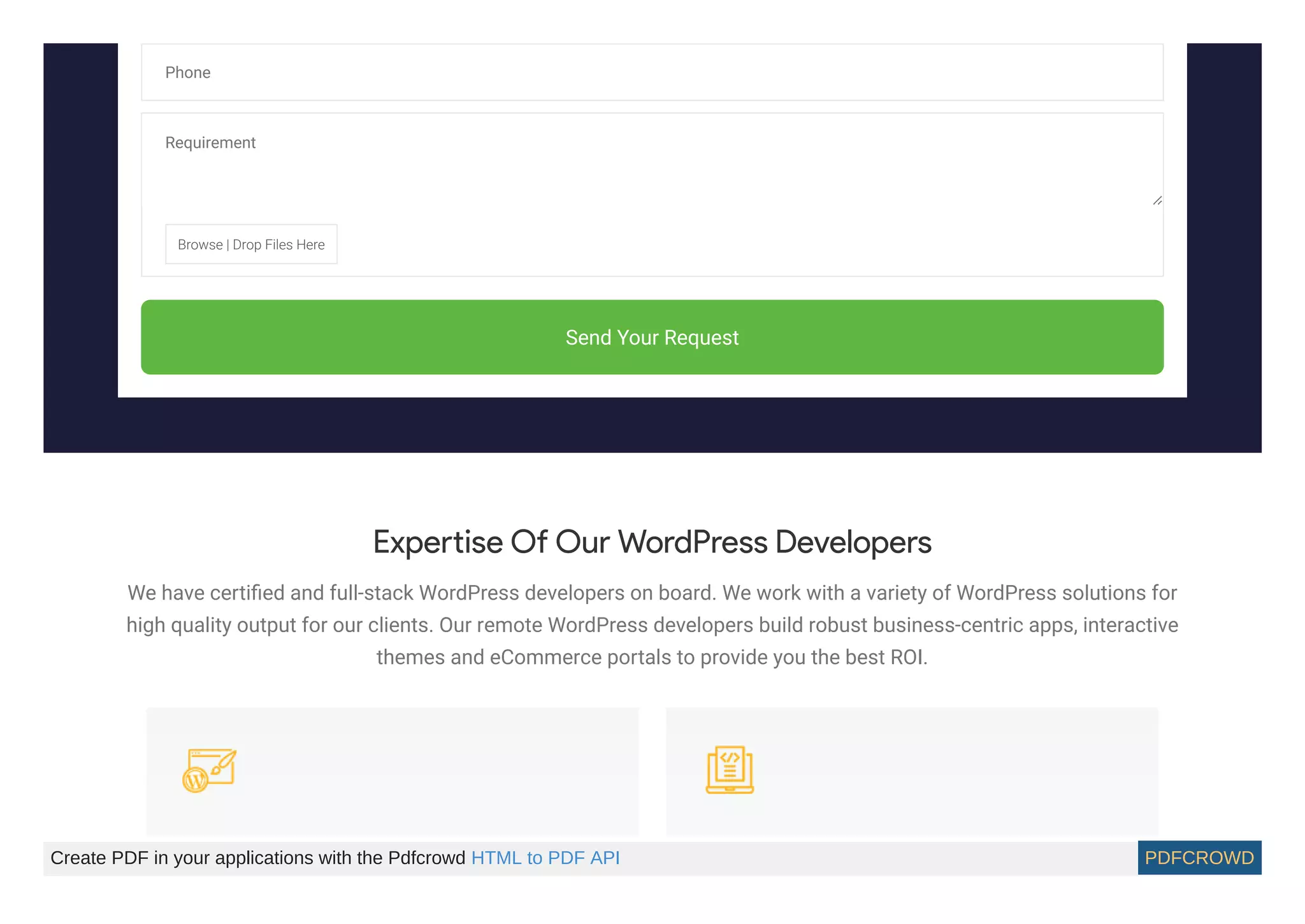Click the dark navy band below the form
1305x924 pixels.
tap(652, 425)
